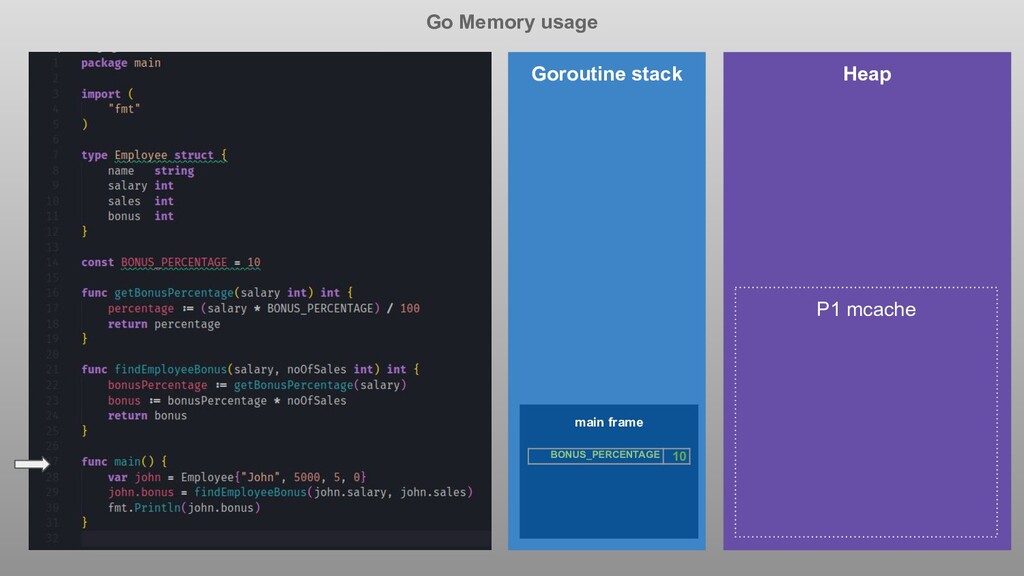
Task: Select the Goroutine stack panel header
Action: click(606, 73)
